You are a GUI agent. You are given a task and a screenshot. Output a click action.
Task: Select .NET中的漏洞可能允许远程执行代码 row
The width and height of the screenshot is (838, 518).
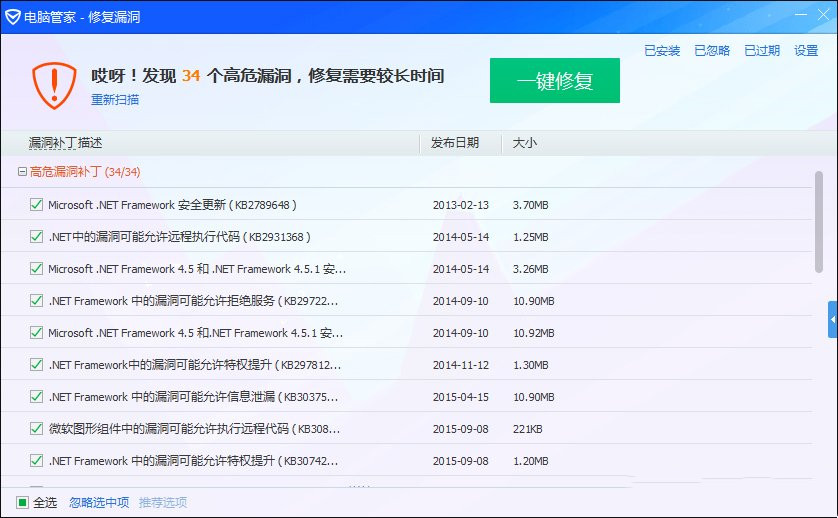[406, 237]
